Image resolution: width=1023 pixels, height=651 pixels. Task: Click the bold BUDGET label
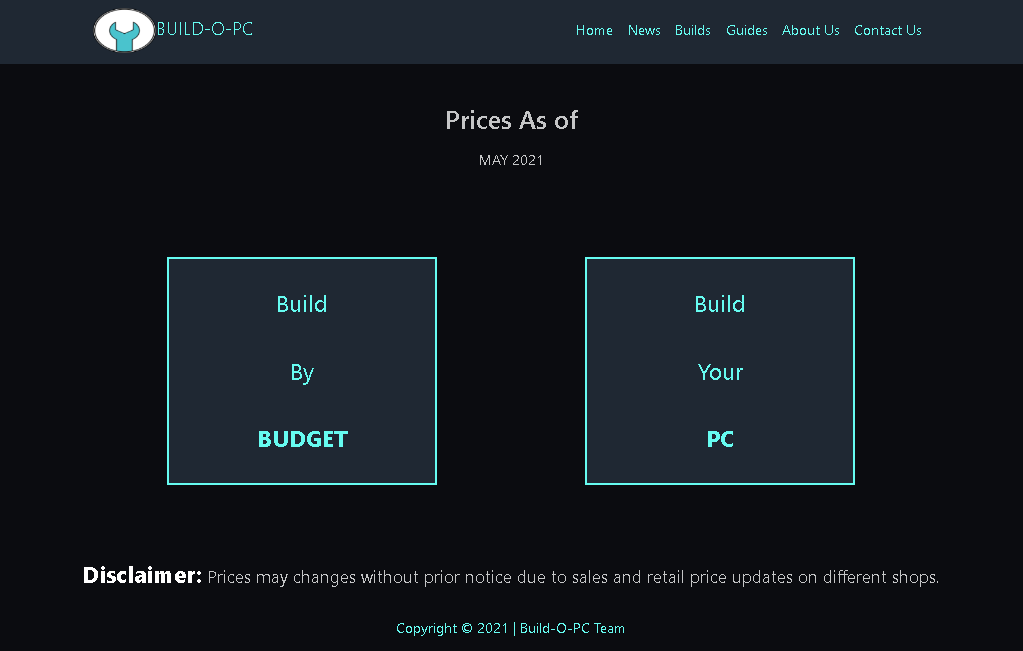tap(302, 439)
